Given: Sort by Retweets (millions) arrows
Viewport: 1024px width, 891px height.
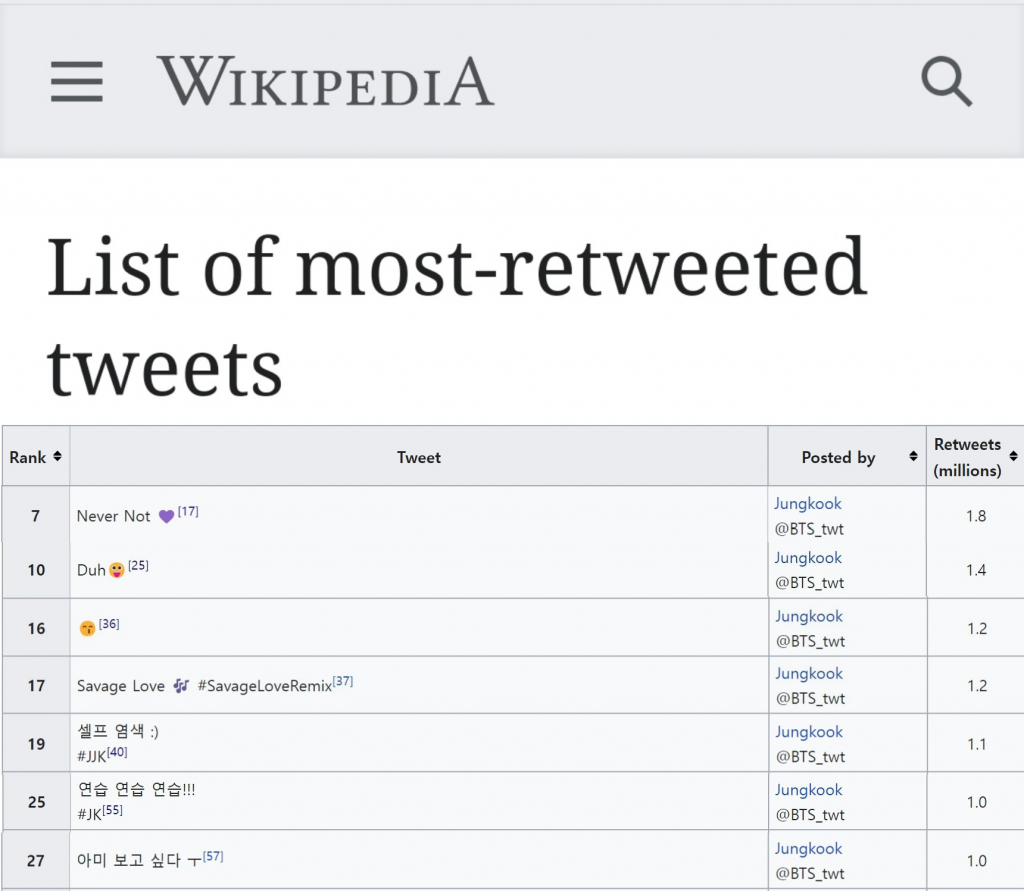Looking at the screenshot, I should tap(1014, 457).
